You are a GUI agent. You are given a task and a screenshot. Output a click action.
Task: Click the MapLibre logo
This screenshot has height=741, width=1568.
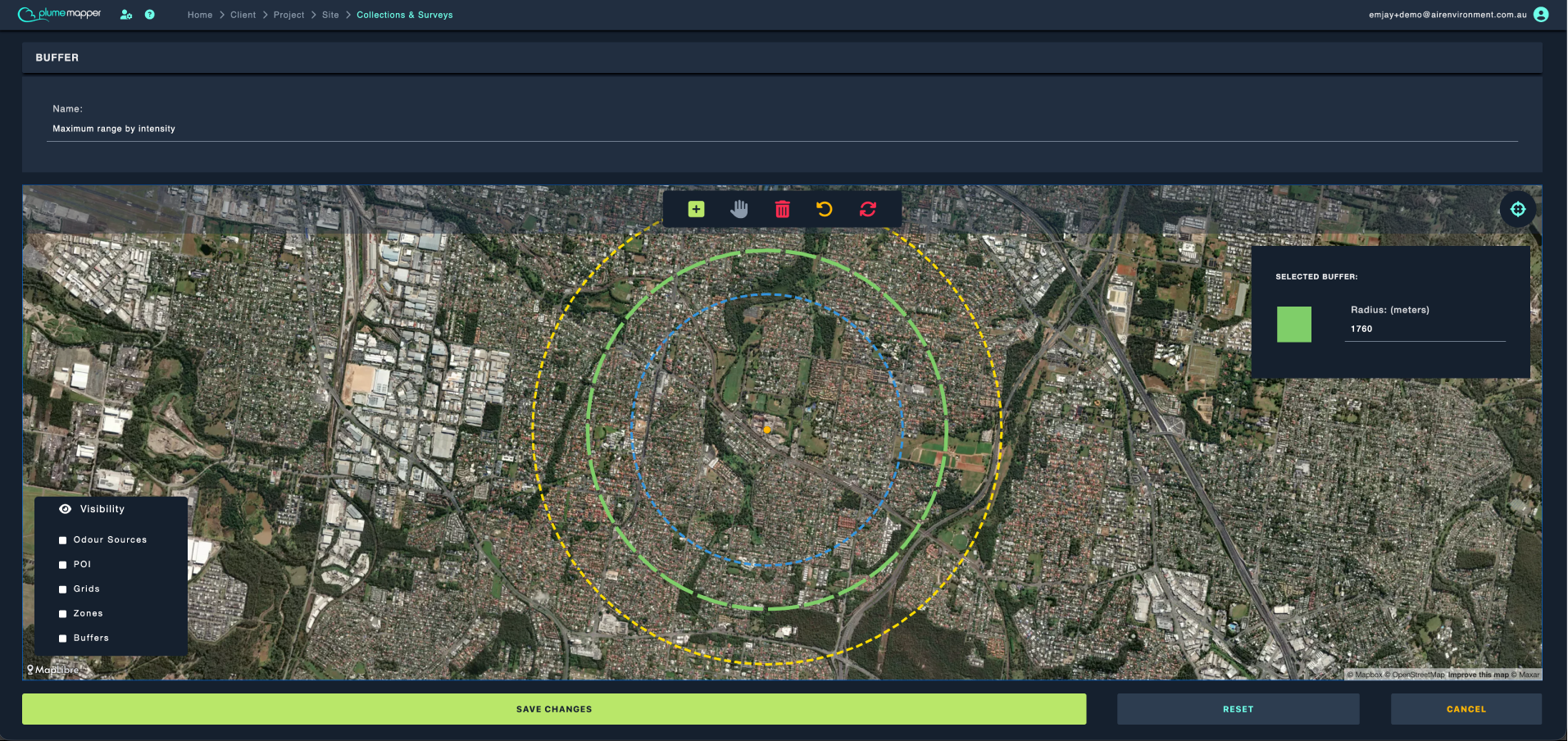coord(53,670)
